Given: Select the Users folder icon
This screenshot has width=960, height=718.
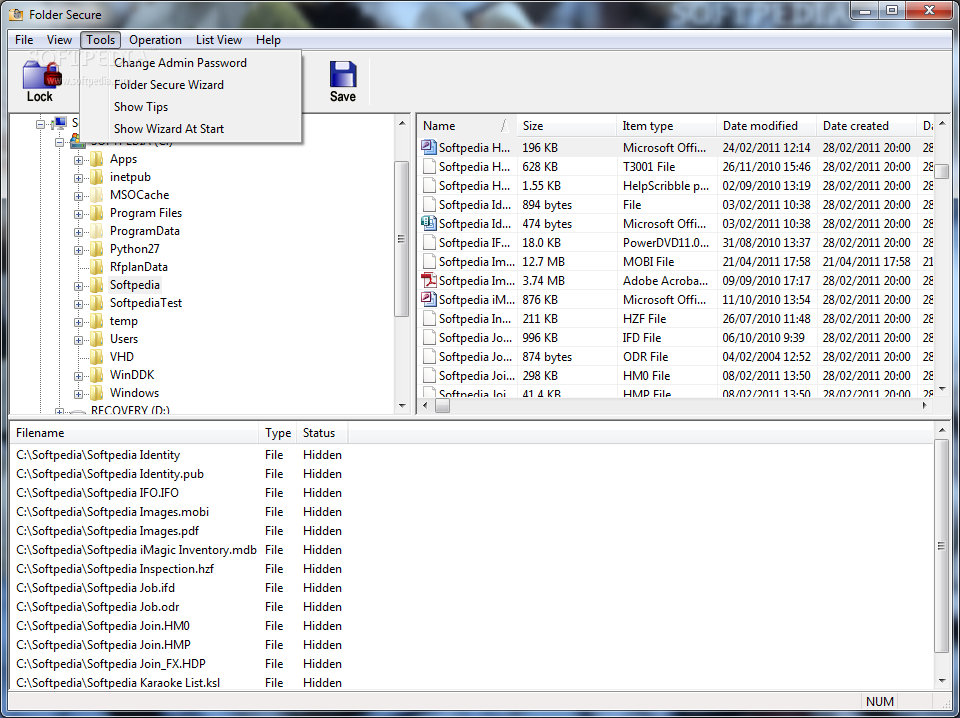Looking at the screenshot, I should [97, 339].
